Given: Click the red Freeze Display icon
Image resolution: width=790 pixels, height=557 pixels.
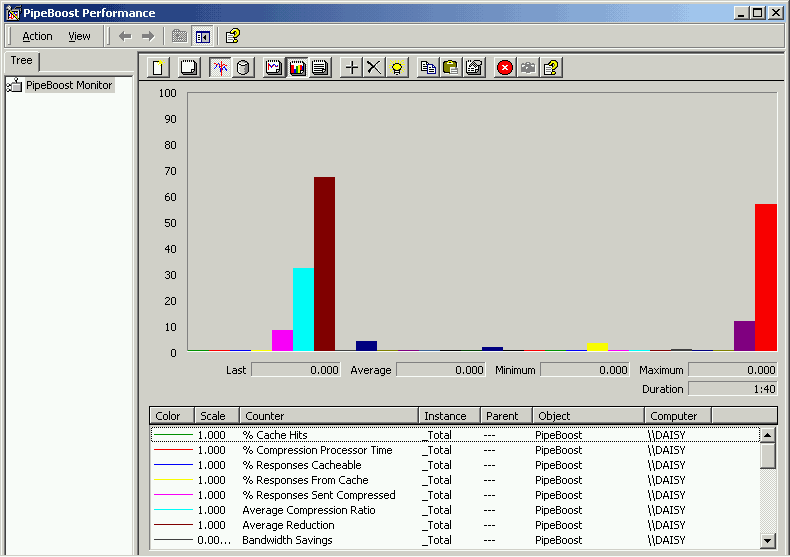Looking at the screenshot, I should coord(505,68).
